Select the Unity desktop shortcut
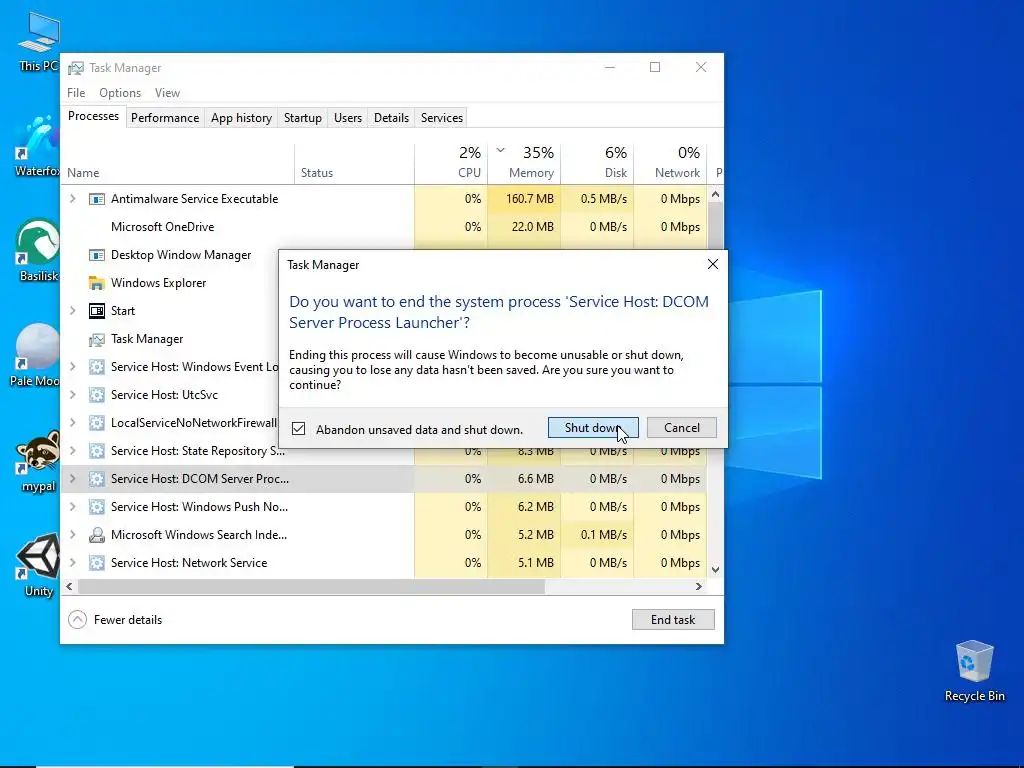 tap(38, 565)
